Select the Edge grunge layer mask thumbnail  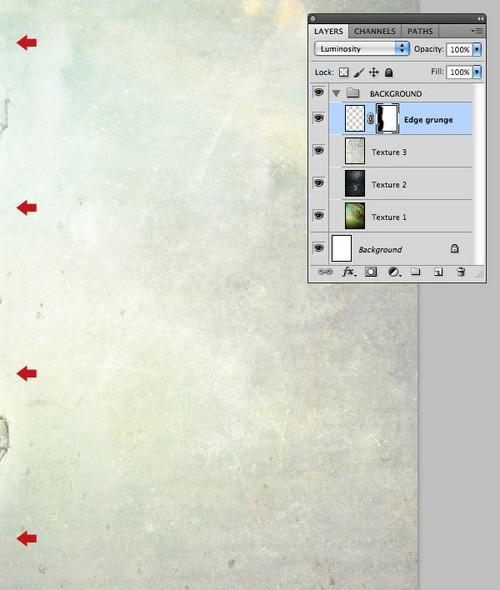click(x=388, y=119)
